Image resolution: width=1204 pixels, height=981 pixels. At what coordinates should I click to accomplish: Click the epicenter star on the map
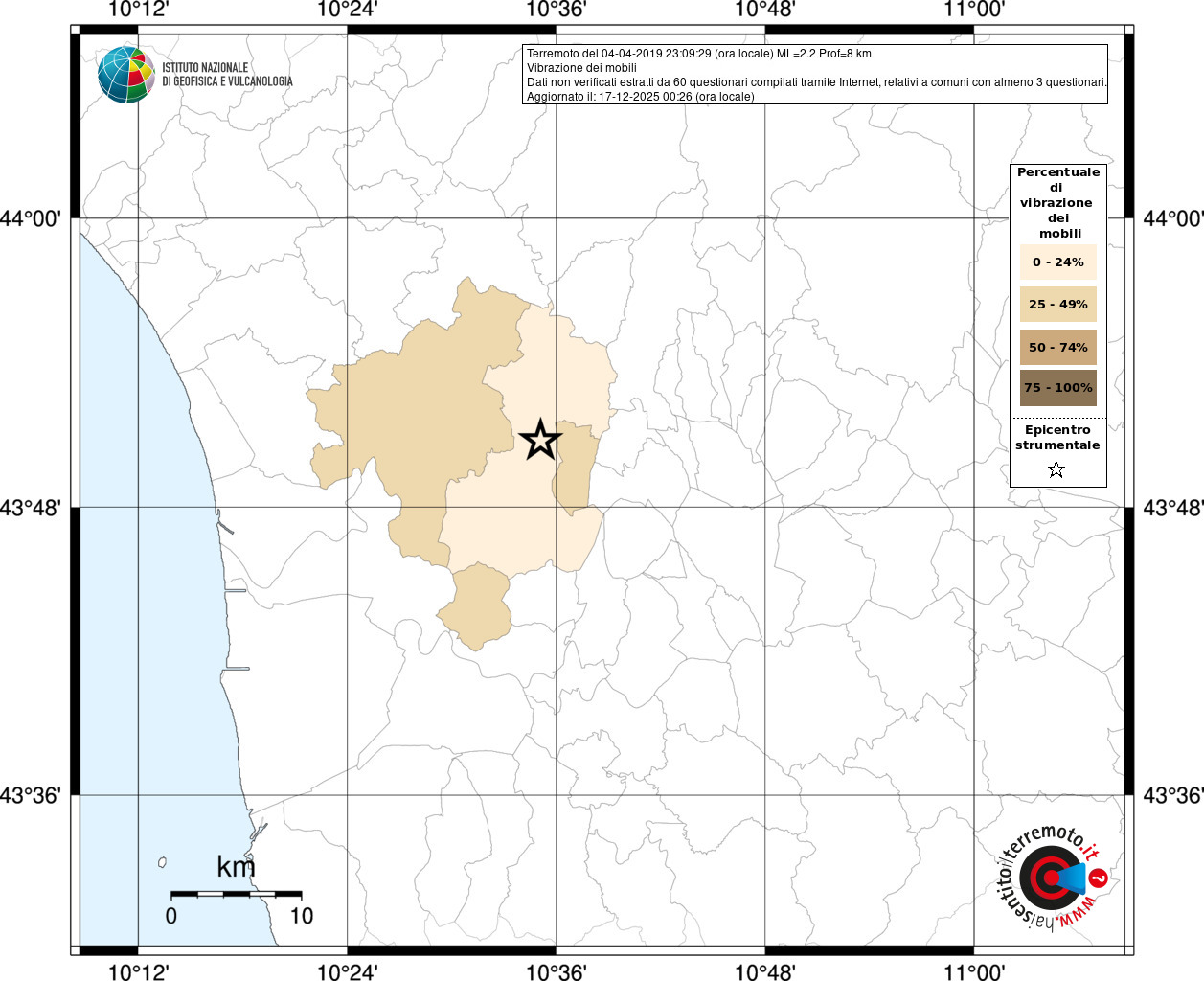point(540,440)
